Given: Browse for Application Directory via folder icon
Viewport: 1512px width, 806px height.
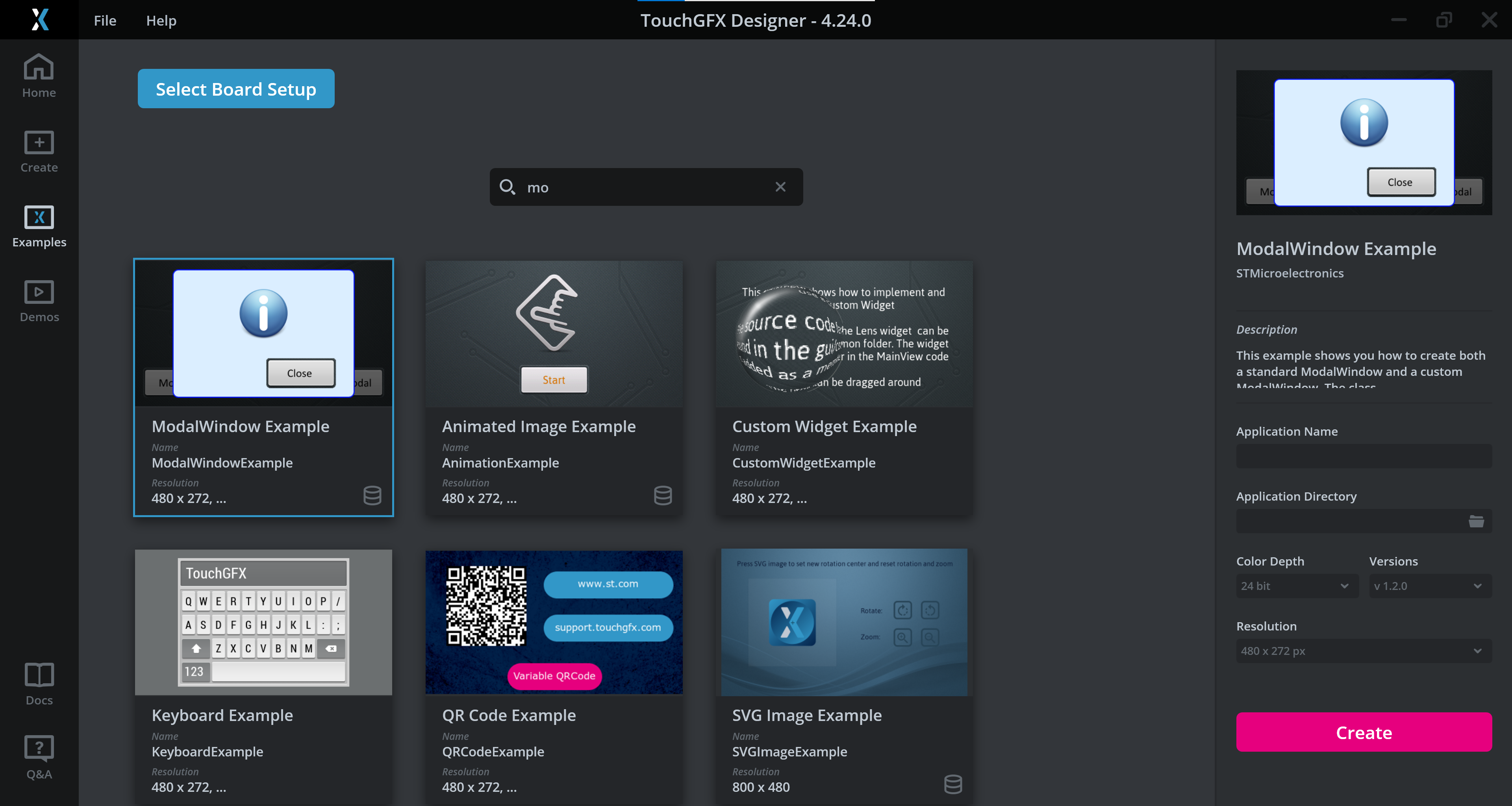Looking at the screenshot, I should pyautogui.click(x=1477, y=521).
